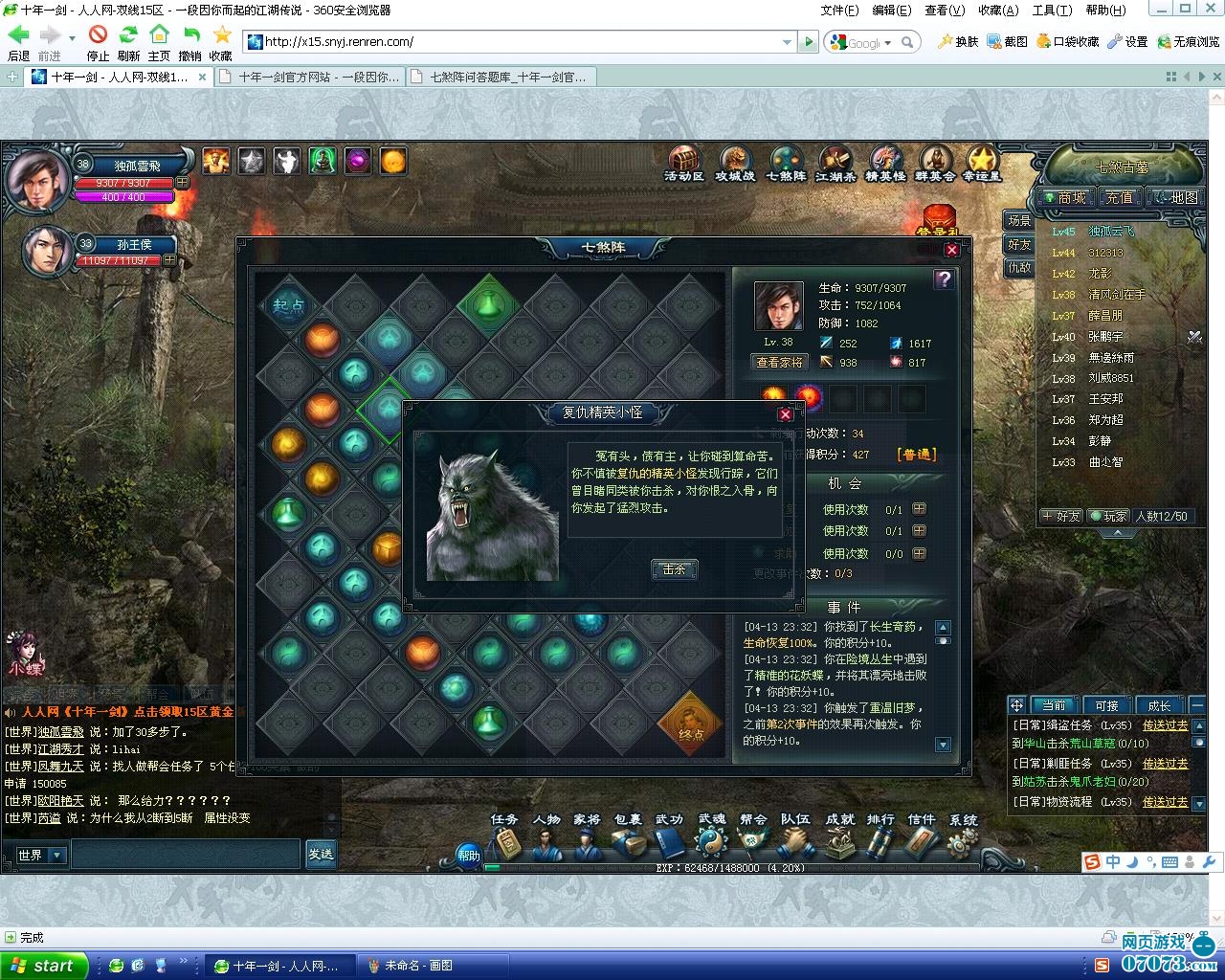Select the 好友 friends side tab

click(x=1019, y=245)
